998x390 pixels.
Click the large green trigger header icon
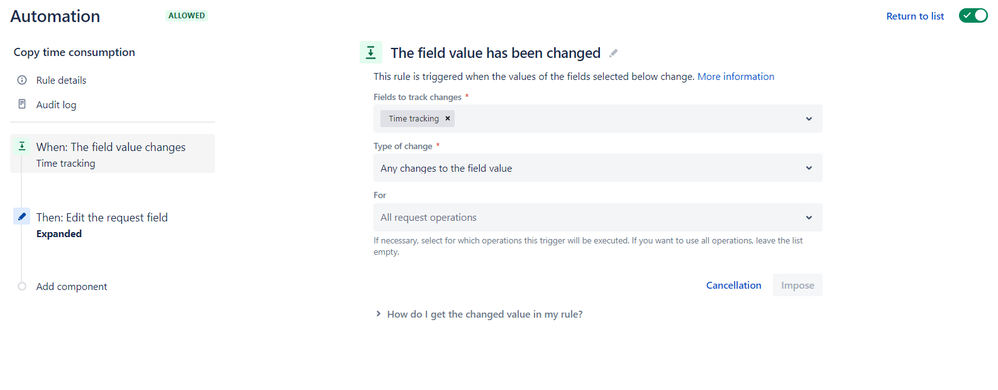point(371,53)
